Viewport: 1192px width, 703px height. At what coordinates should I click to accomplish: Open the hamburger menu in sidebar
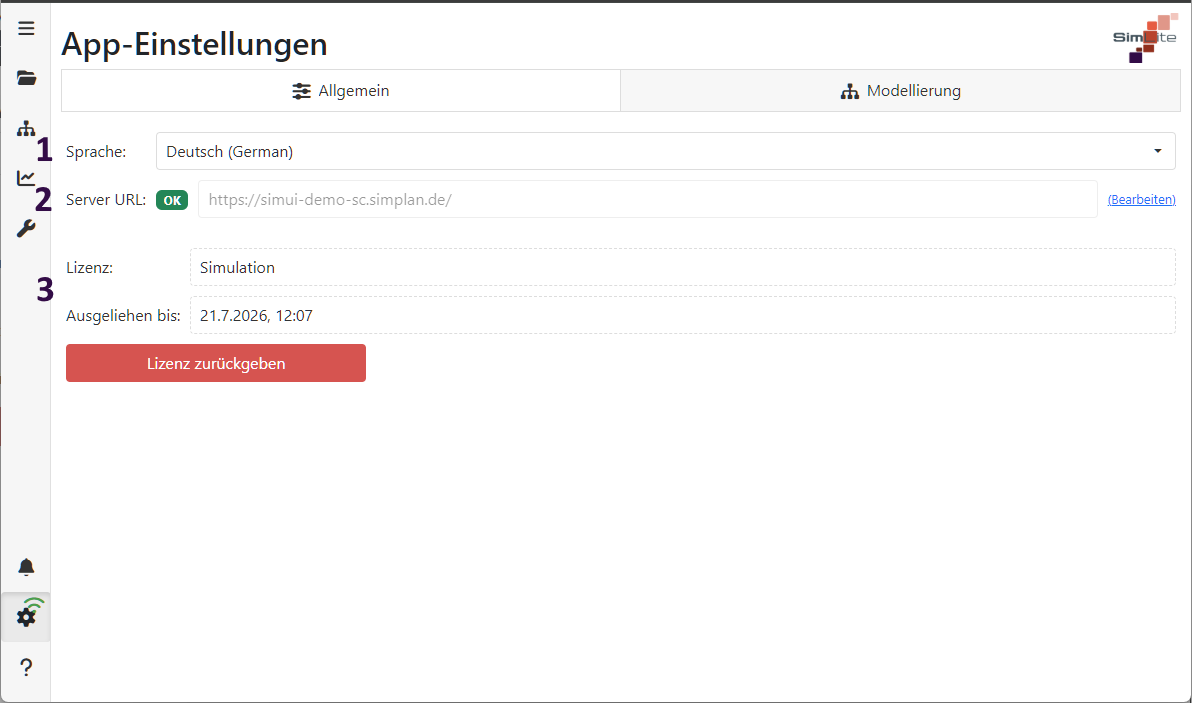pos(26,28)
